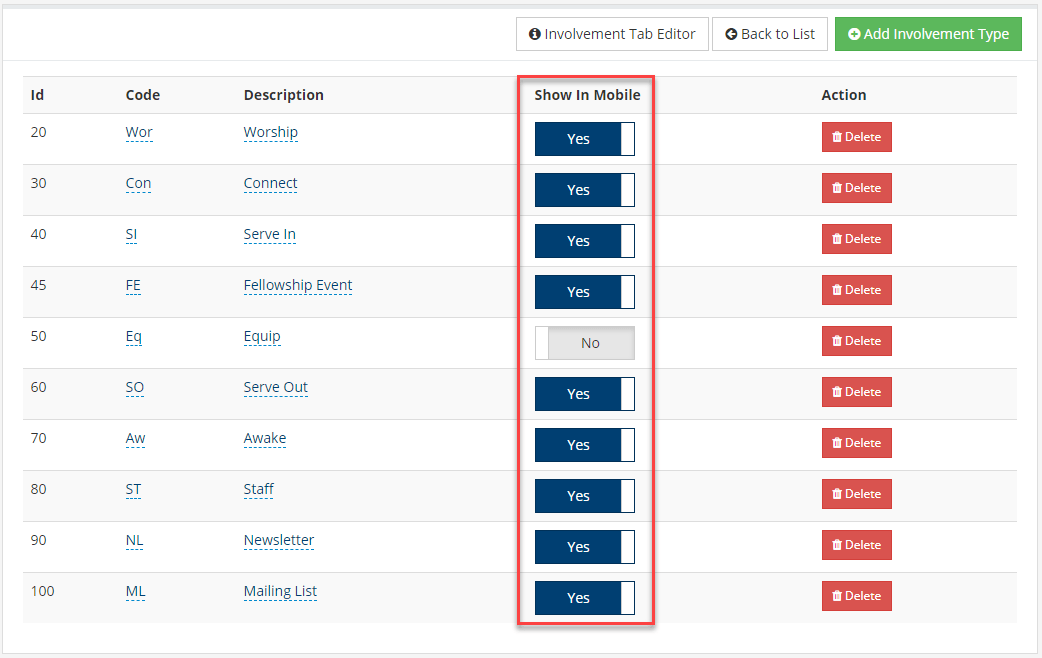Enable Show In Mobile for Equip

585,343
